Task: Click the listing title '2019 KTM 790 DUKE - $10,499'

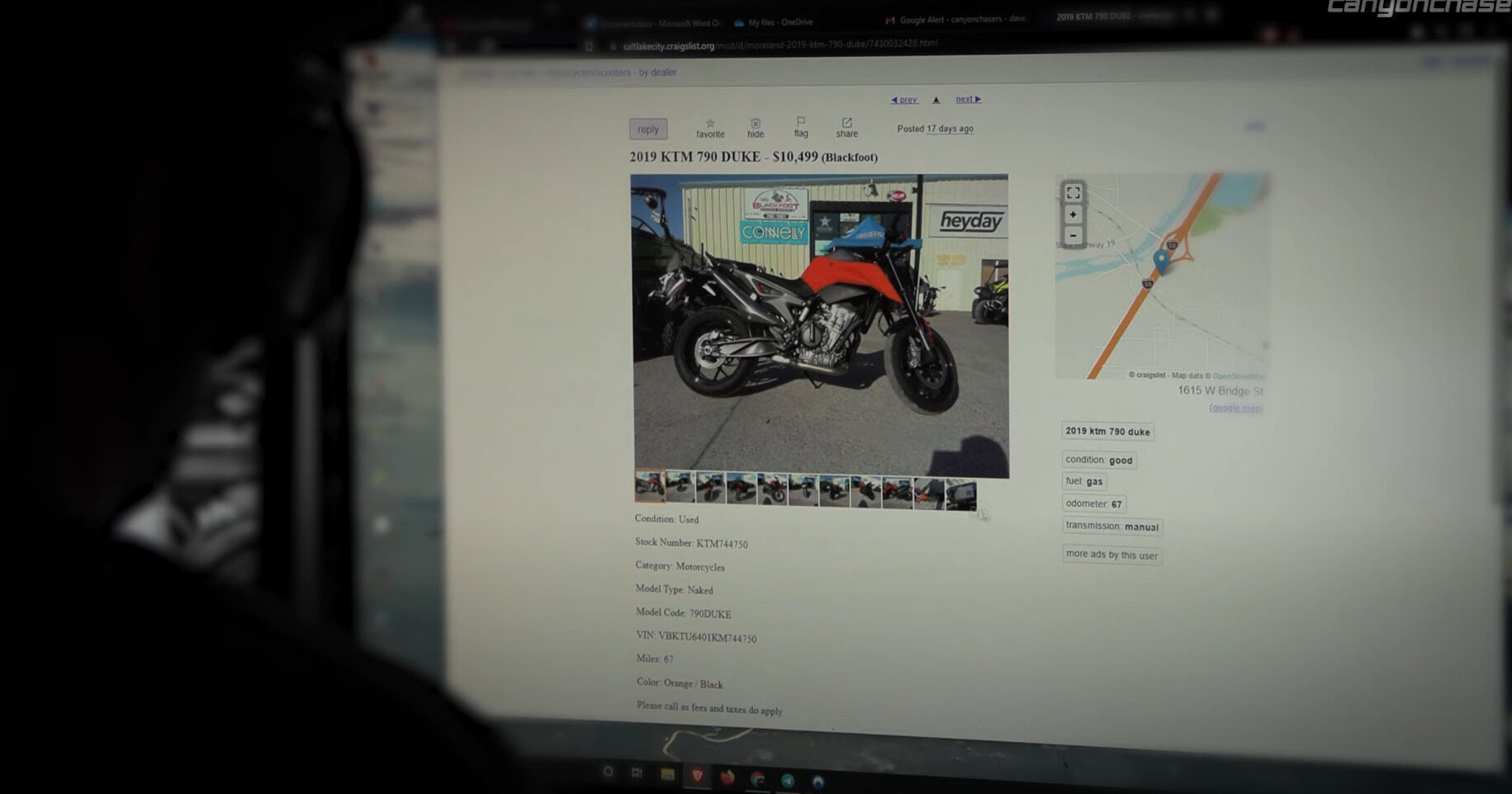Action: (723, 156)
